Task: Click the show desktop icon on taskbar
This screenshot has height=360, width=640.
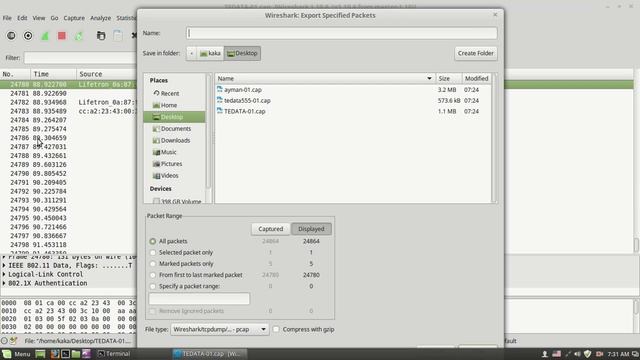Action: coord(40,354)
